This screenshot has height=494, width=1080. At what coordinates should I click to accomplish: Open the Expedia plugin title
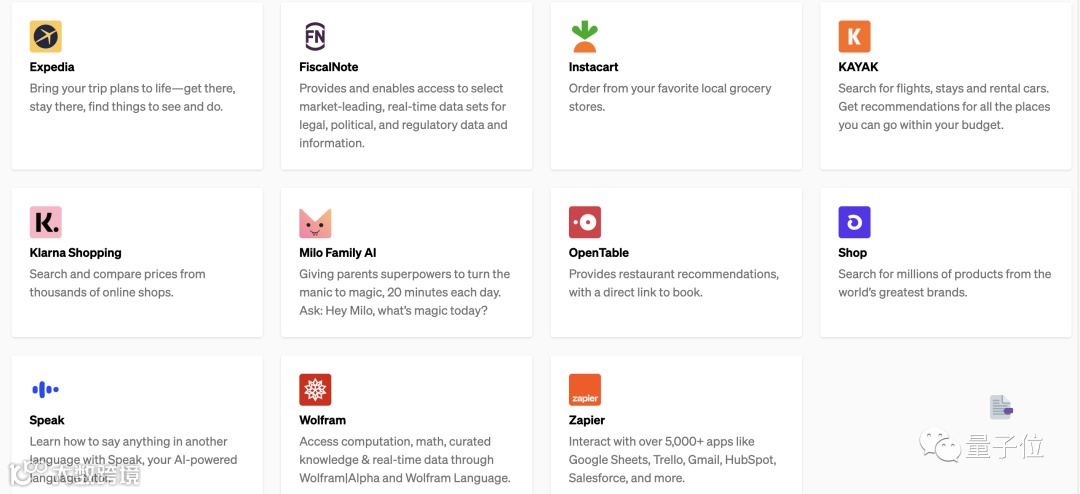(54, 67)
